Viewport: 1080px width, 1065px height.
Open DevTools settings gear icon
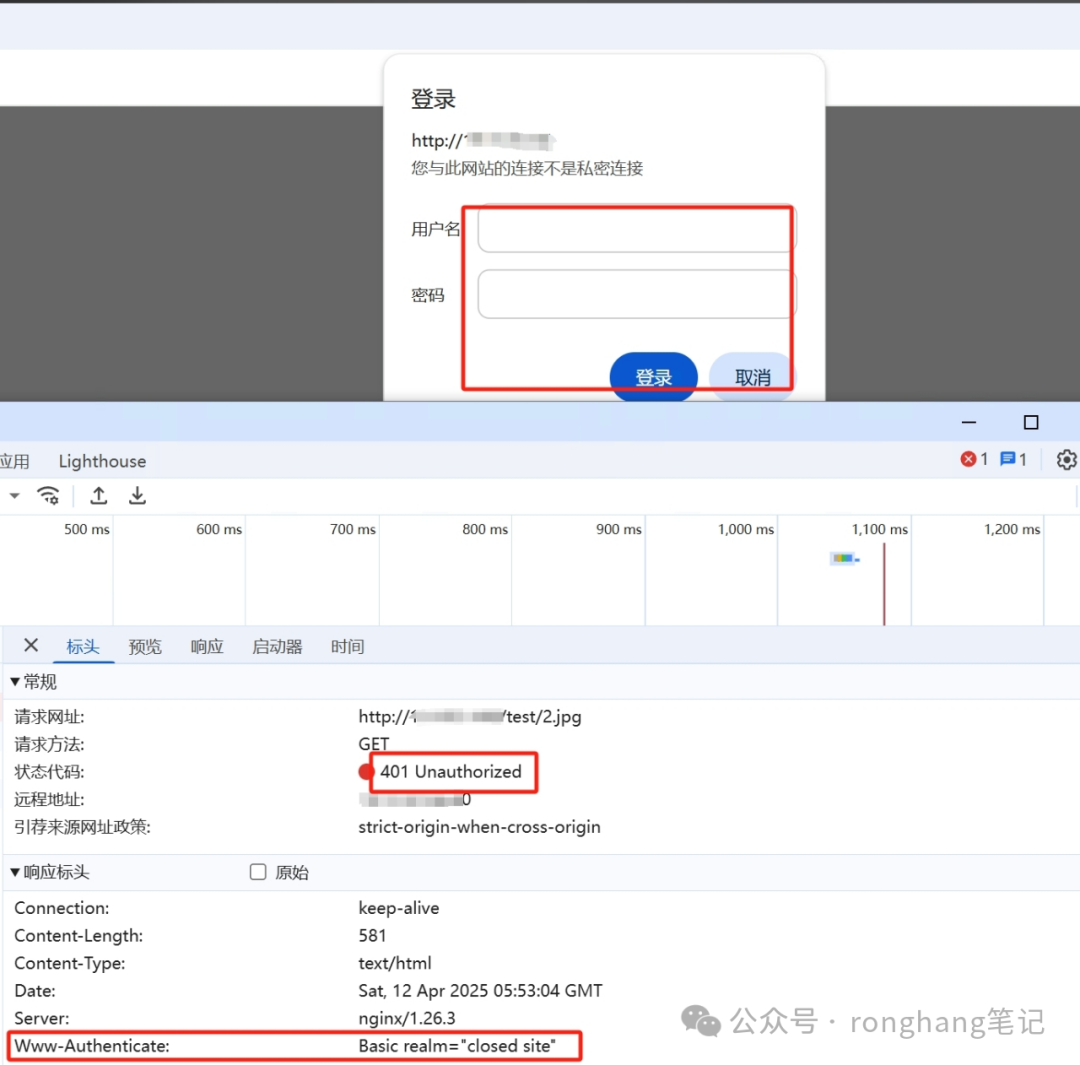1066,460
